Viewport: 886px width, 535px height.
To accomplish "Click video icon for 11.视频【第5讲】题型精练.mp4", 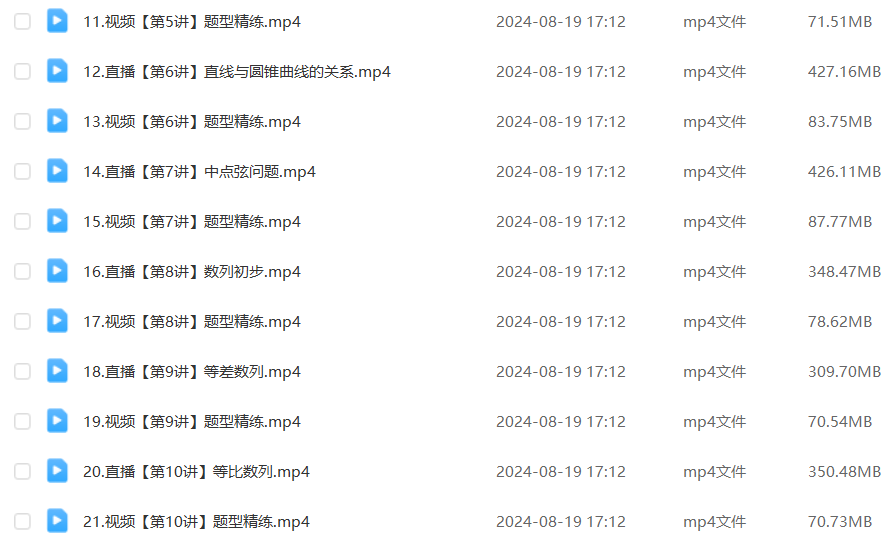I will pos(57,21).
